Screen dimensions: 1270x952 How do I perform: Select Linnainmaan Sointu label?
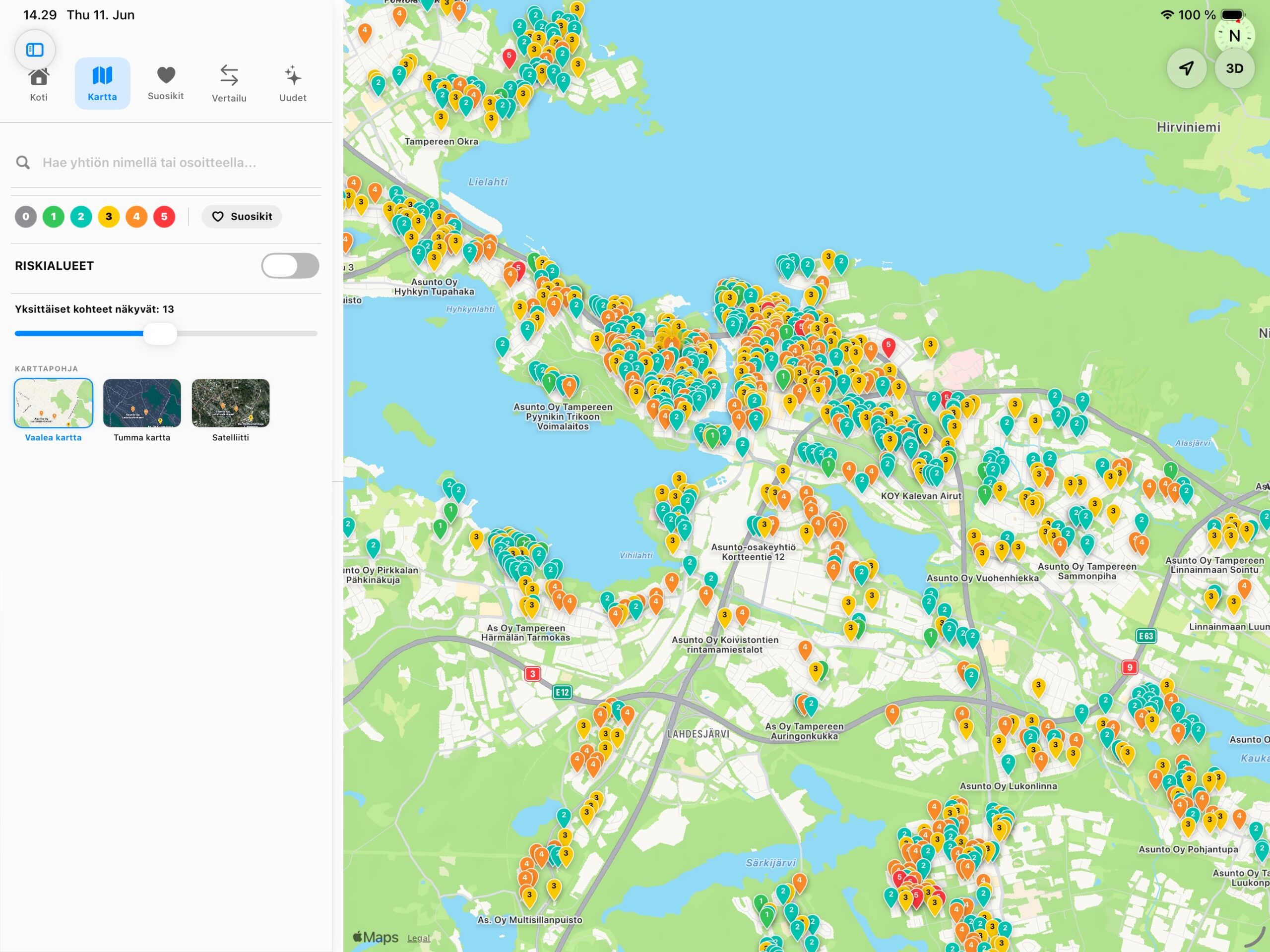coord(1214,565)
